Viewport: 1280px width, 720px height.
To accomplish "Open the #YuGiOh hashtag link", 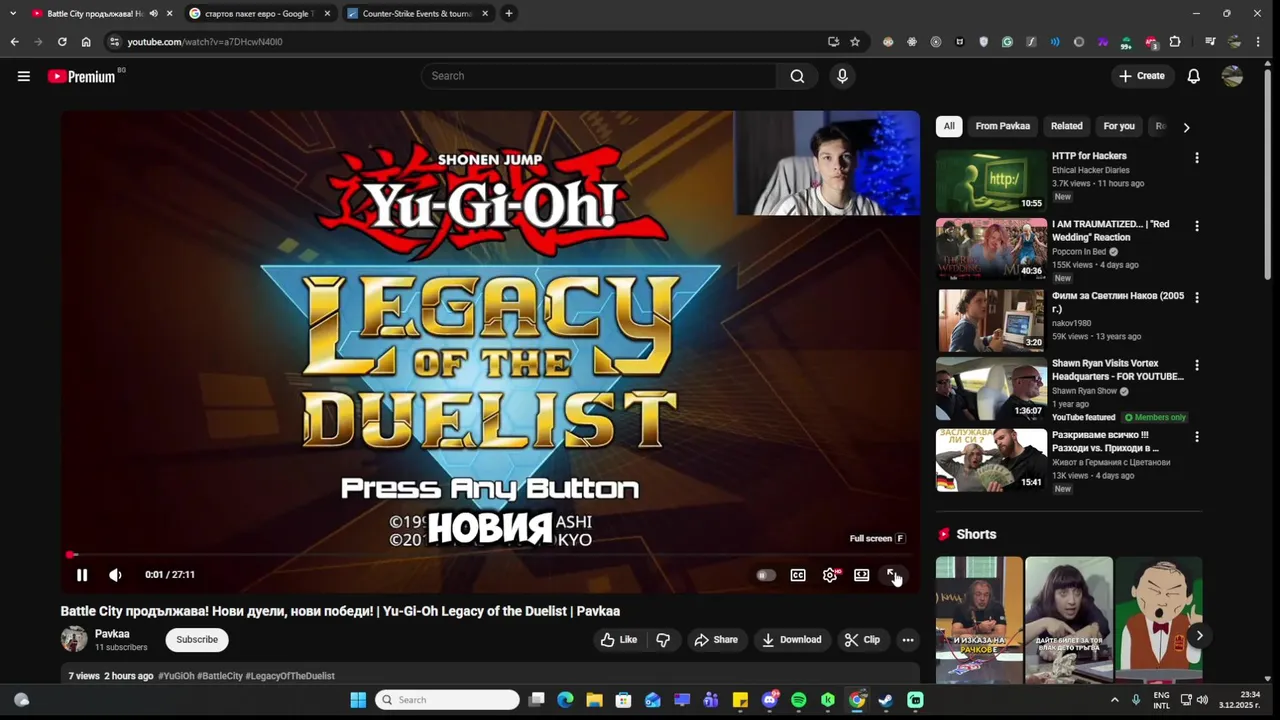I will pos(176,676).
